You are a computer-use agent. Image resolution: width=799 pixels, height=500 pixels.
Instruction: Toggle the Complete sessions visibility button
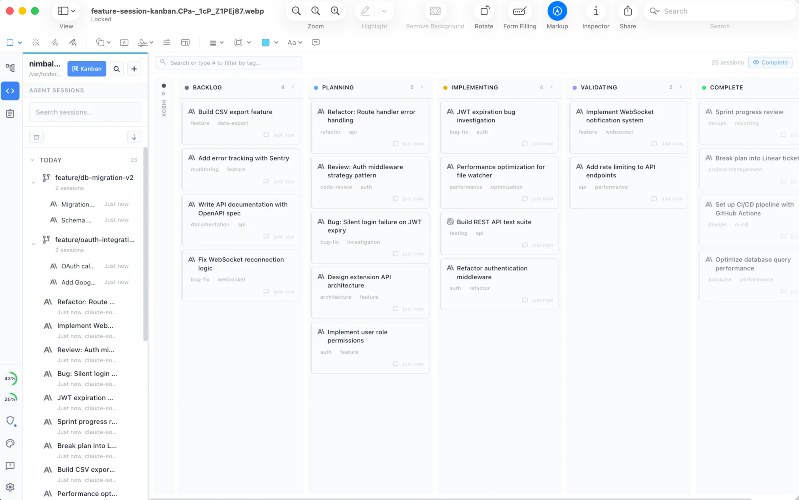pos(769,62)
